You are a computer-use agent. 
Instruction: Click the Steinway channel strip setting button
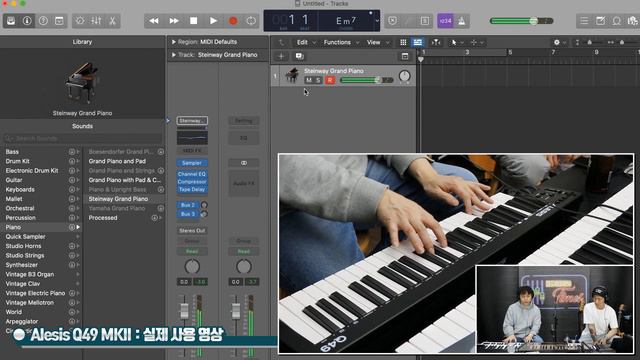pyautogui.click(x=192, y=121)
